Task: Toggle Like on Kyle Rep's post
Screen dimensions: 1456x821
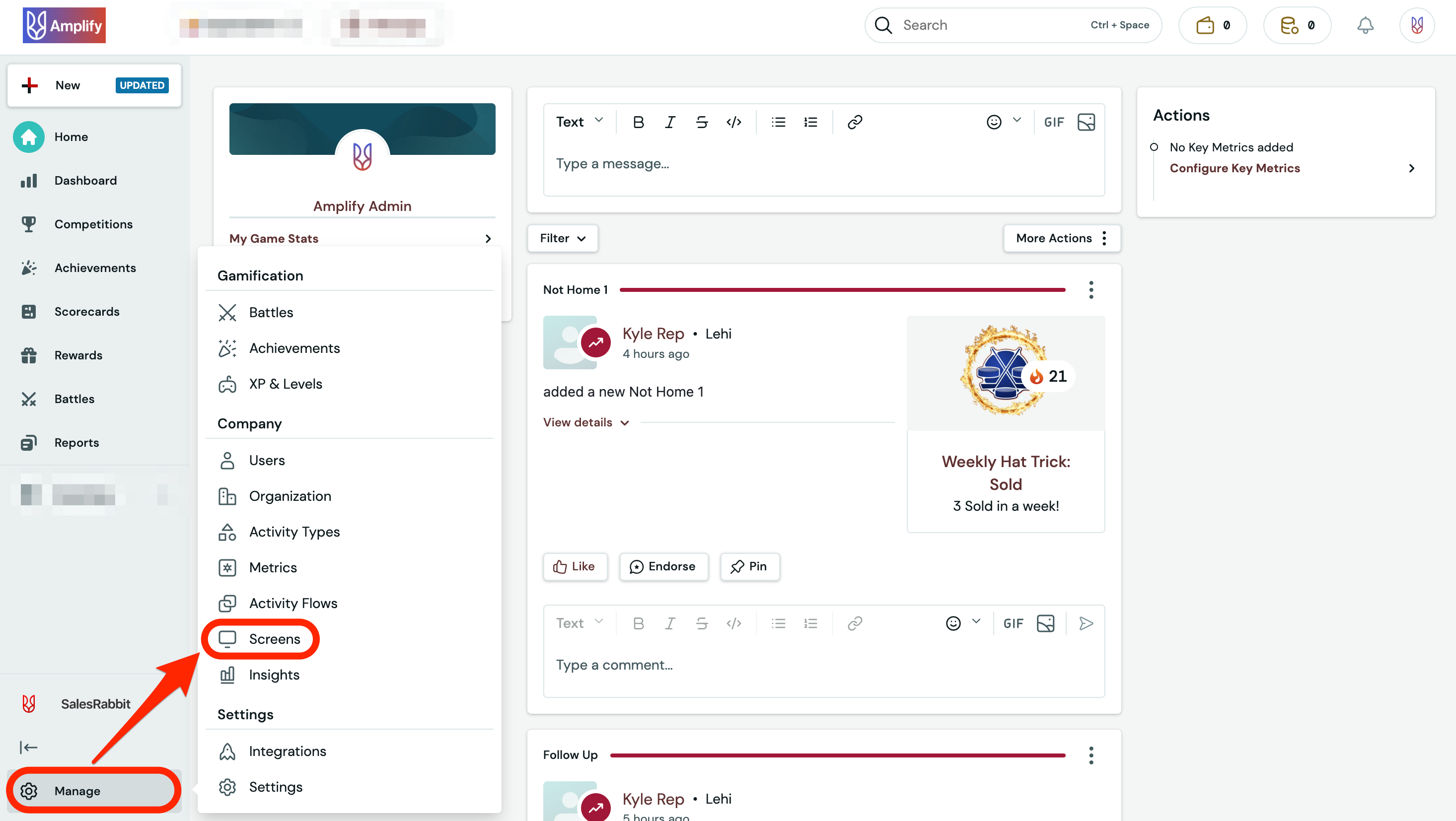Action: 574,566
